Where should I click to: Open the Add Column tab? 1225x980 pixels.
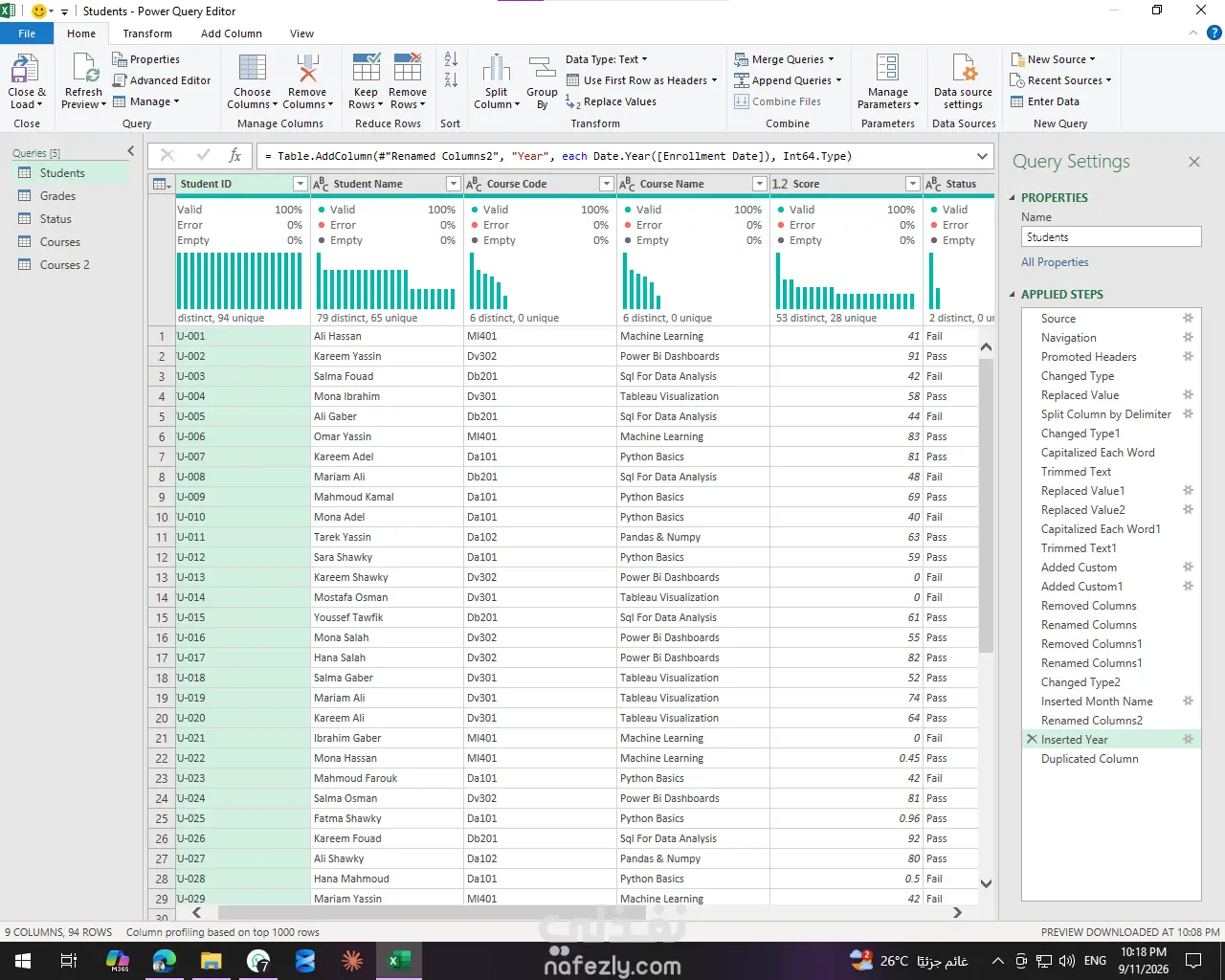(232, 33)
